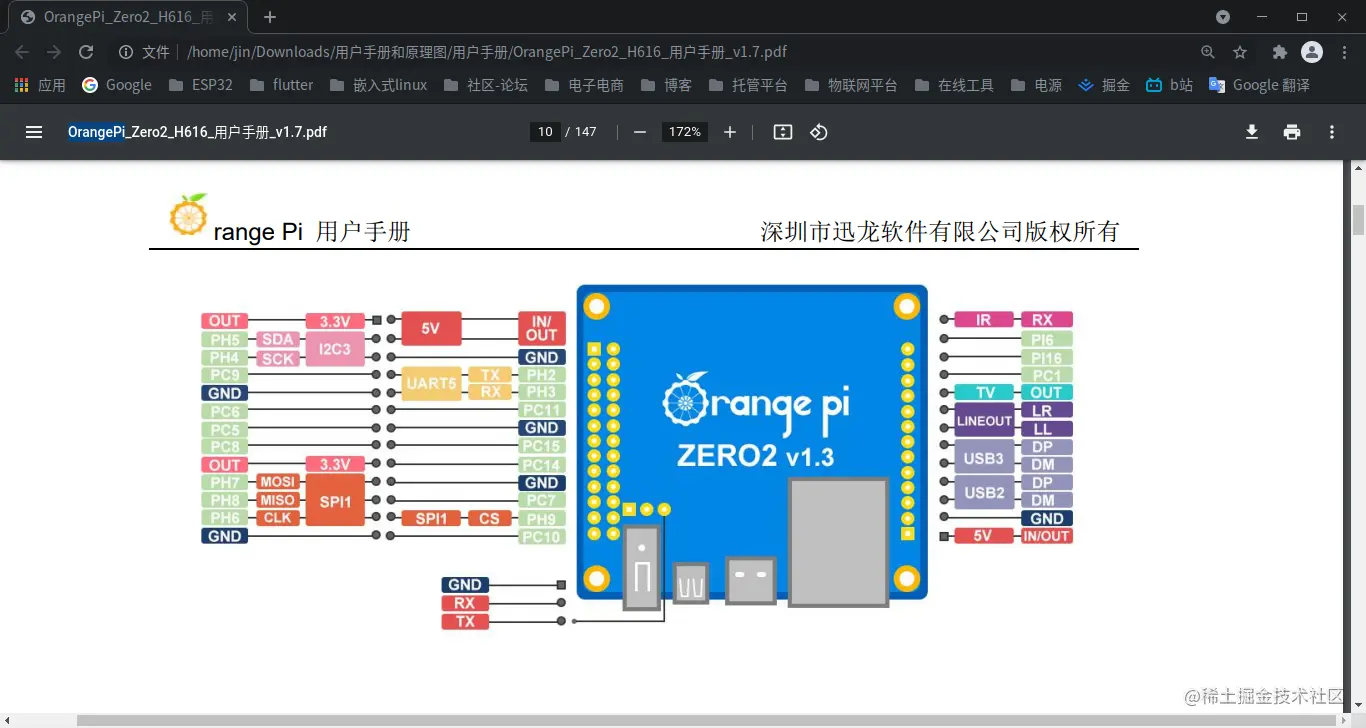The width and height of the screenshot is (1366, 728).
Task: View site information for the file
Action: pyautogui.click(x=126, y=52)
